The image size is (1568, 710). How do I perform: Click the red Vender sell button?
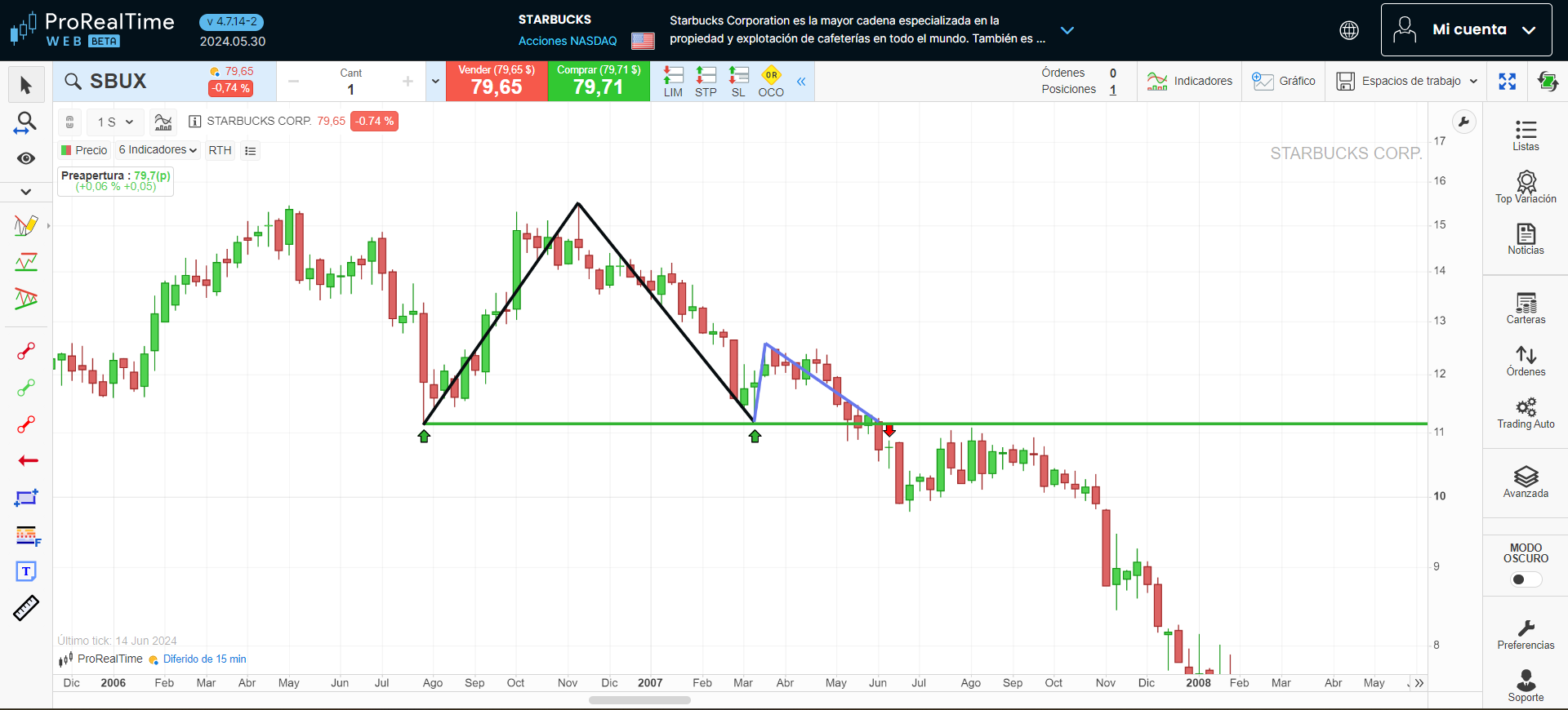coord(497,81)
